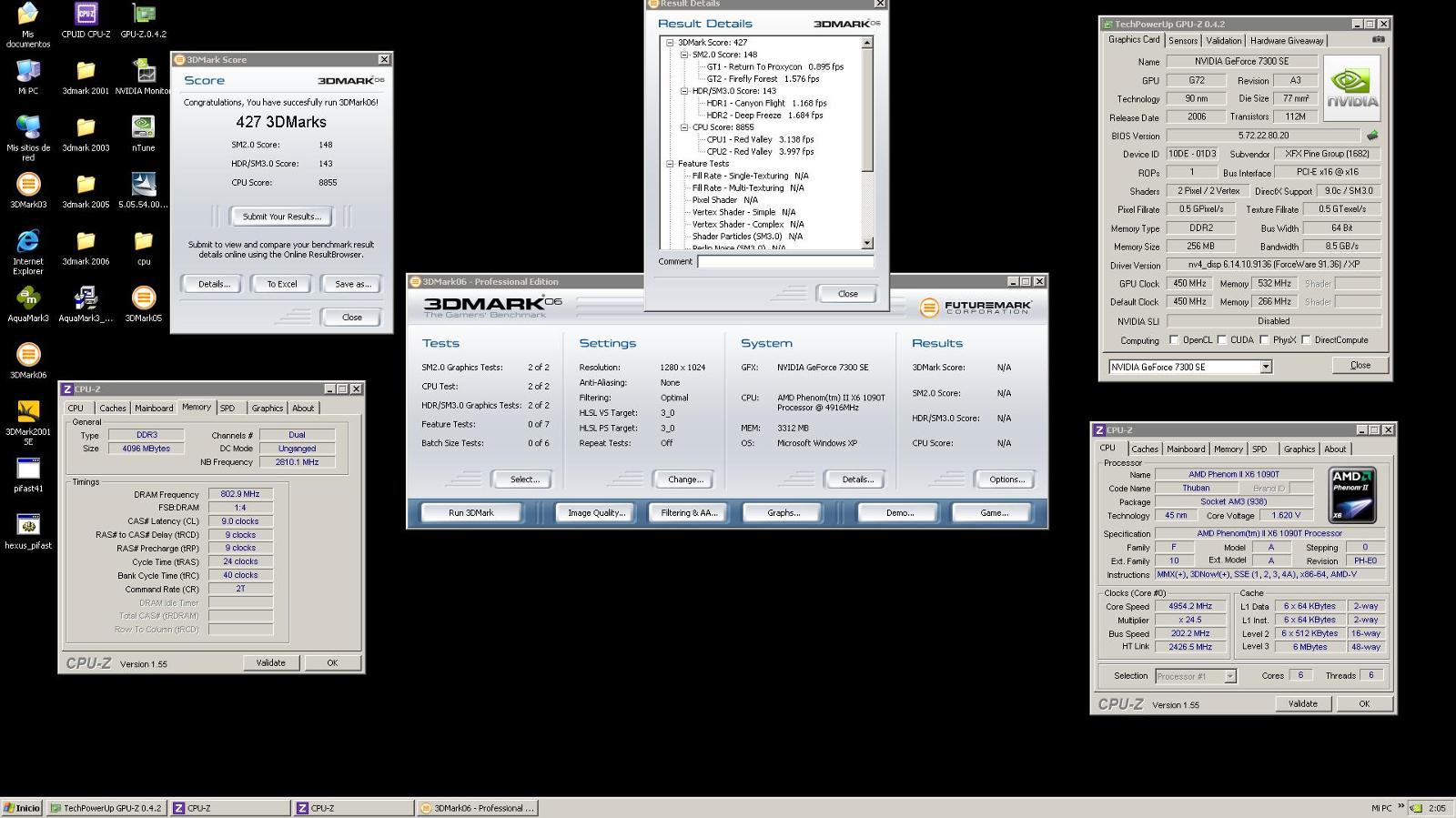
Task: Toggle OpenCL checkbox in GPU-Z
Action: (x=1174, y=339)
